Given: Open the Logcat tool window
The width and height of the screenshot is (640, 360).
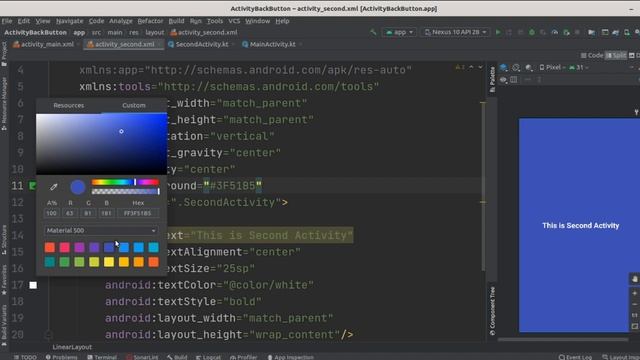Looking at the screenshot, I should click(208, 357).
